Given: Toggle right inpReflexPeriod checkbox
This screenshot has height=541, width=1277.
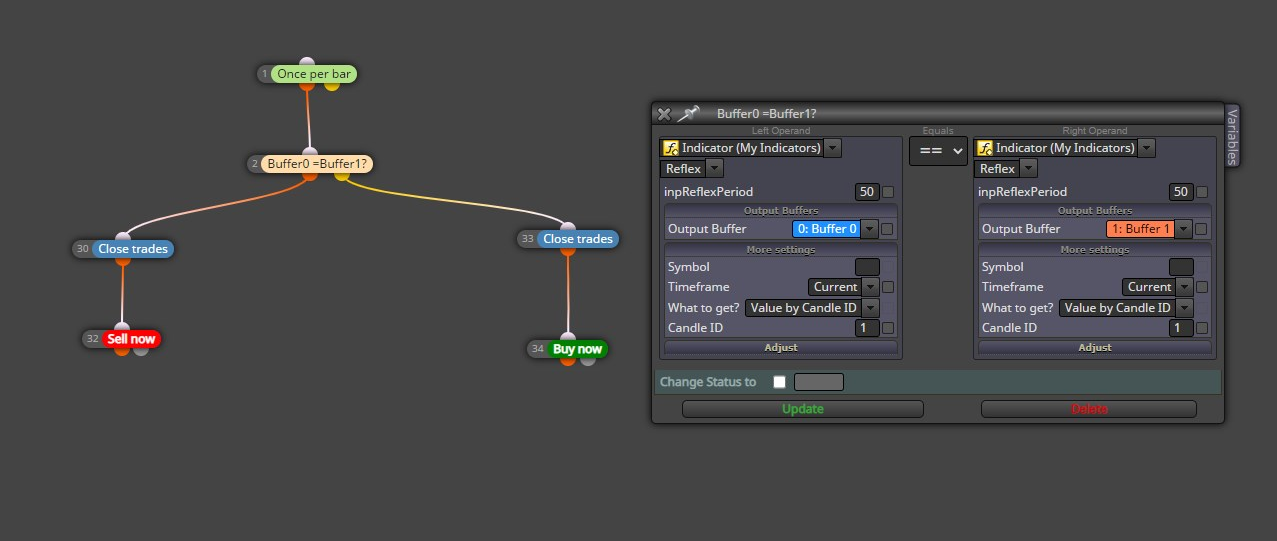Looking at the screenshot, I should (1202, 192).
